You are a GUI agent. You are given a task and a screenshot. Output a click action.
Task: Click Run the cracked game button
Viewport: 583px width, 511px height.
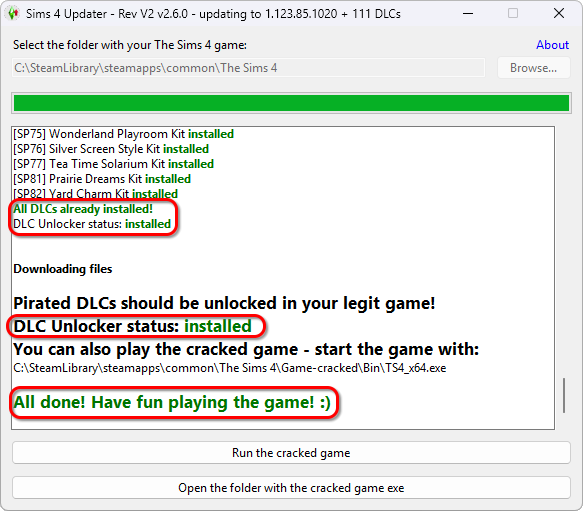click(x=291, y=453)
